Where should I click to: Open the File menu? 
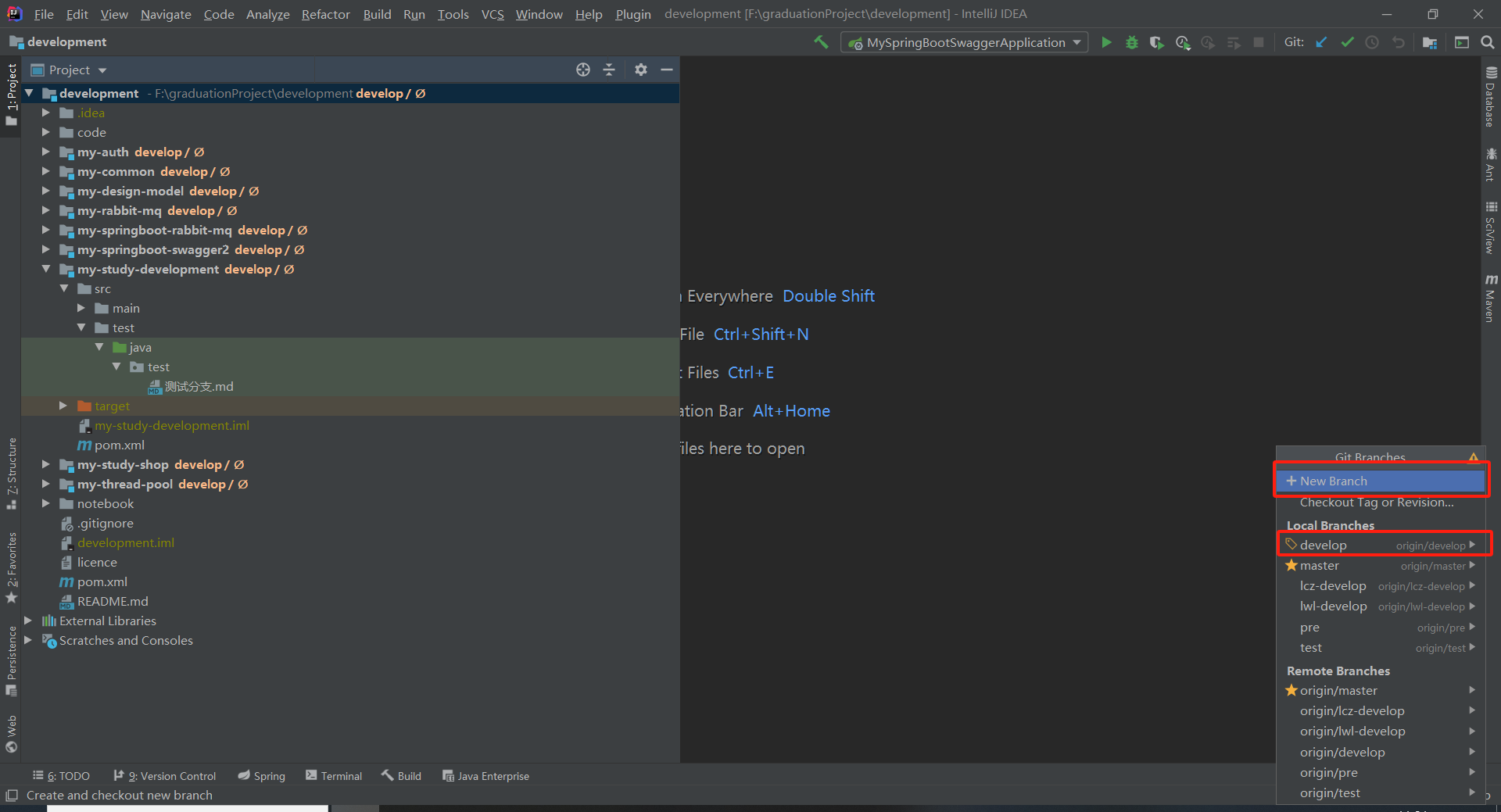pyautogui.click(x=44, y=14)
